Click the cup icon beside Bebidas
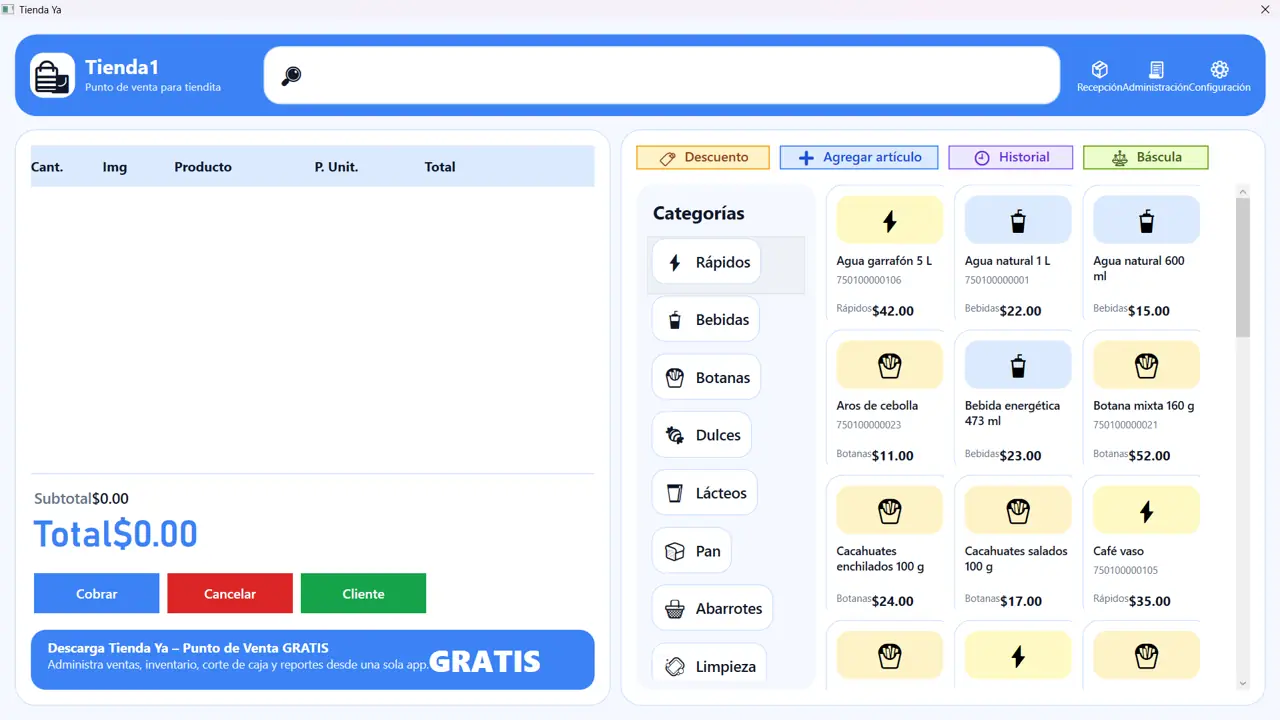 675,320
